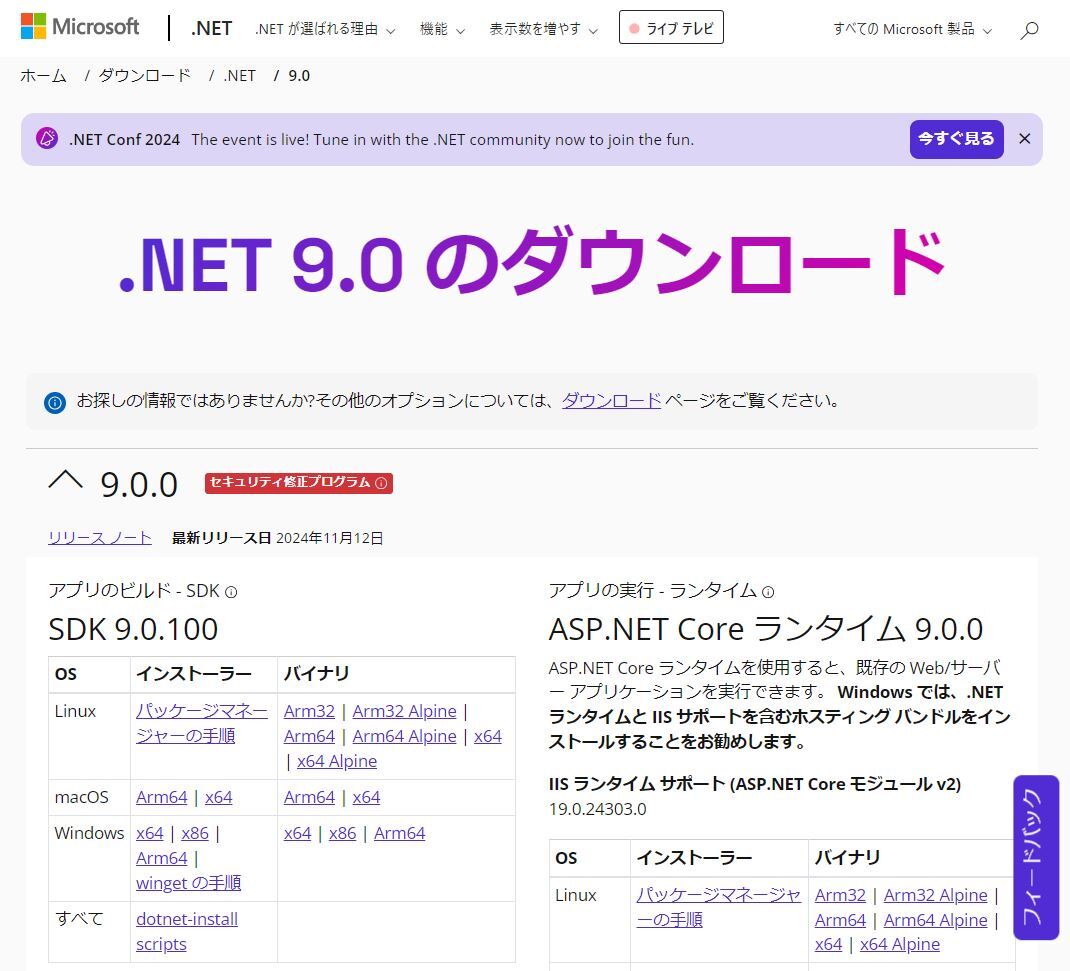Click the macOS row label in SDK table
Image resolution: width=1070 pixels, height=971 pixels.
coord(81,797)
